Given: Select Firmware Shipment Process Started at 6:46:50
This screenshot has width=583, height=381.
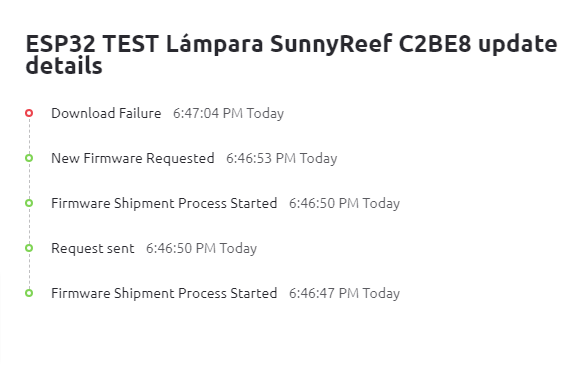Looking at the screenshot, I should 164,203.
